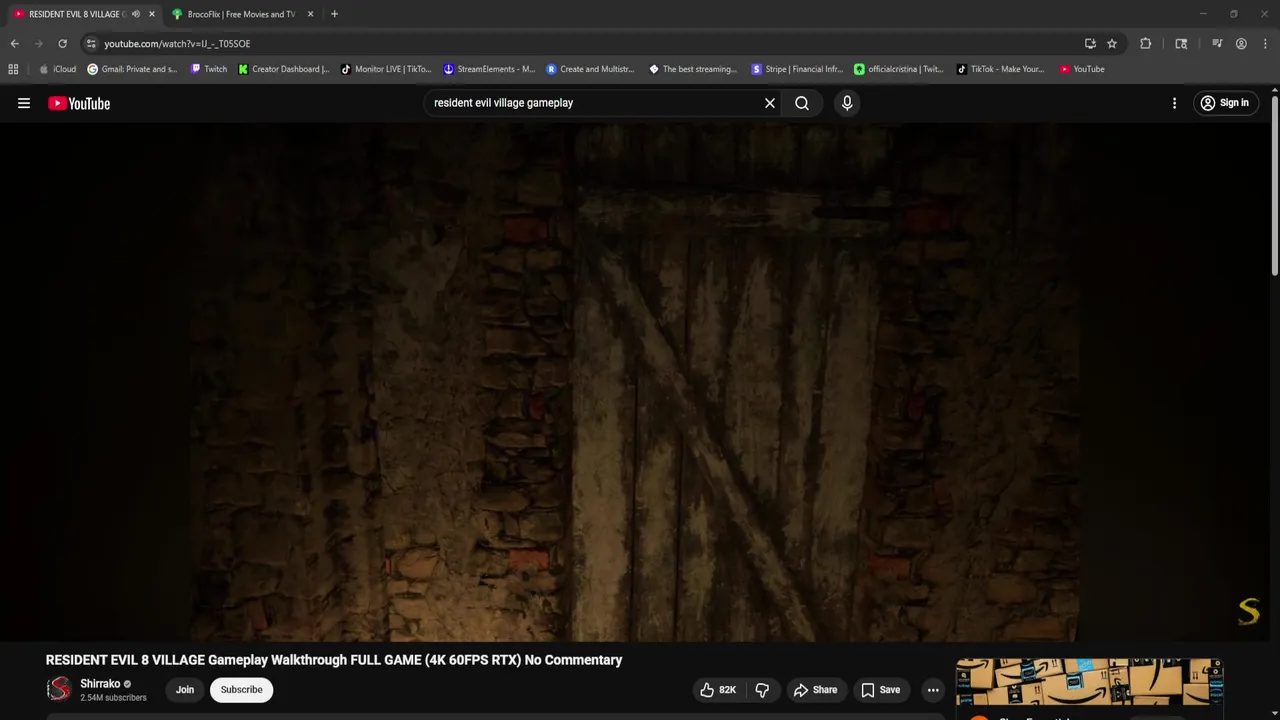Open the Gmail bookmark

[133, 69]
